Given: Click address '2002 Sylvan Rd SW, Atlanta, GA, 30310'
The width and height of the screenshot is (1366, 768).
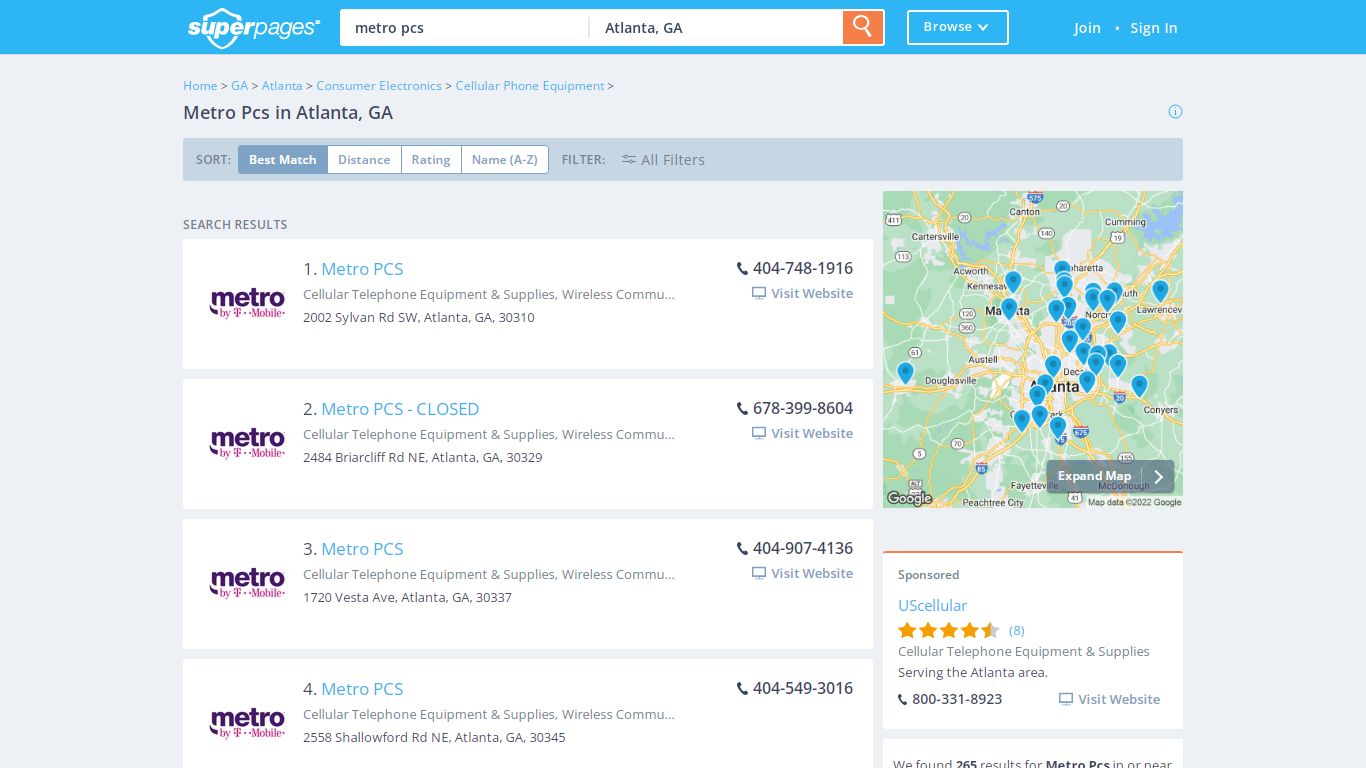Looking at the screenshot, I should (419, 318).
